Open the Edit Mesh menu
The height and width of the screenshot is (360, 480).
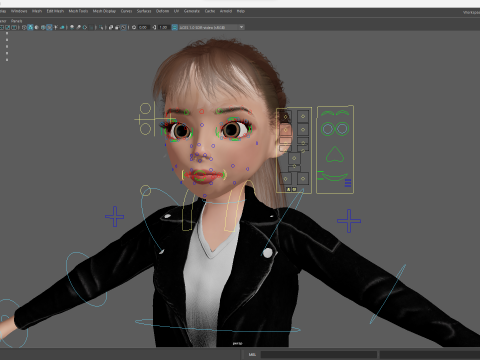(x=55, y=11)
